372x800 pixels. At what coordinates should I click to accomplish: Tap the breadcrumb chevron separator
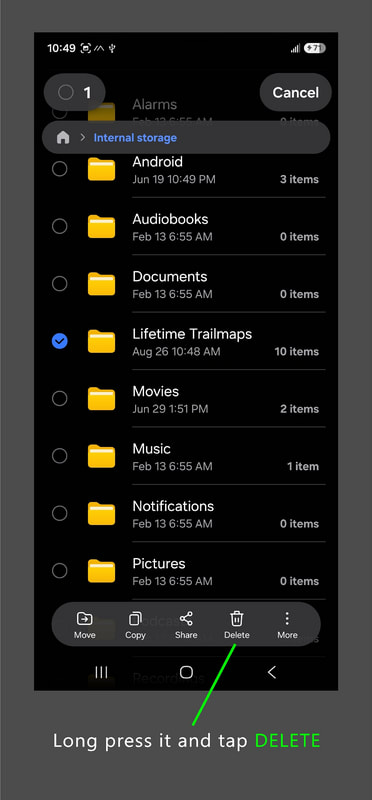click(82, 137)
